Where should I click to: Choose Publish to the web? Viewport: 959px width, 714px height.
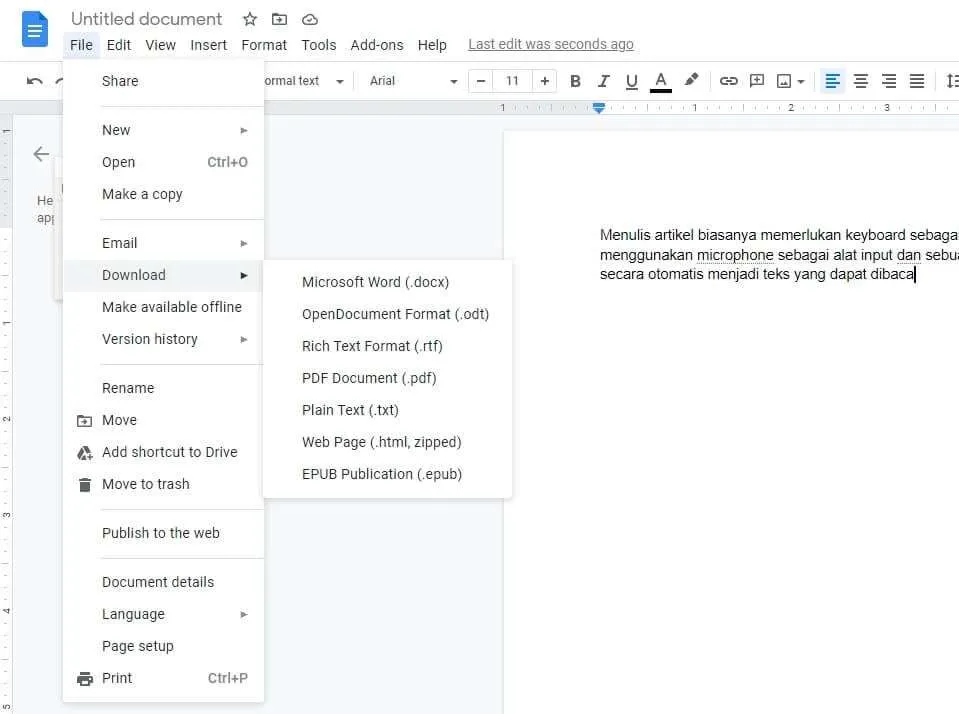[x=163, y=533]
